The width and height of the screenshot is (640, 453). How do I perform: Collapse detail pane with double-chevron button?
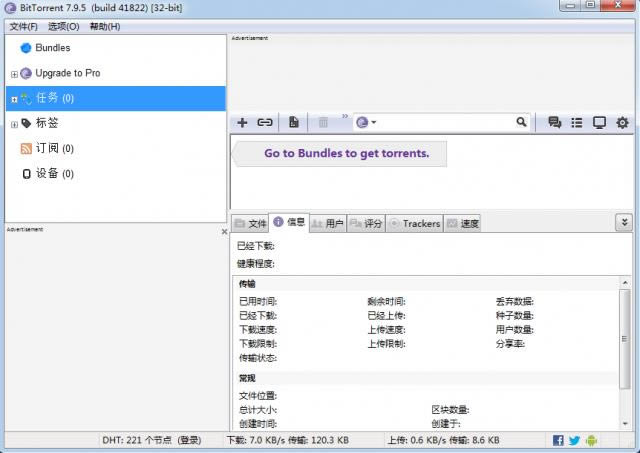624,222
